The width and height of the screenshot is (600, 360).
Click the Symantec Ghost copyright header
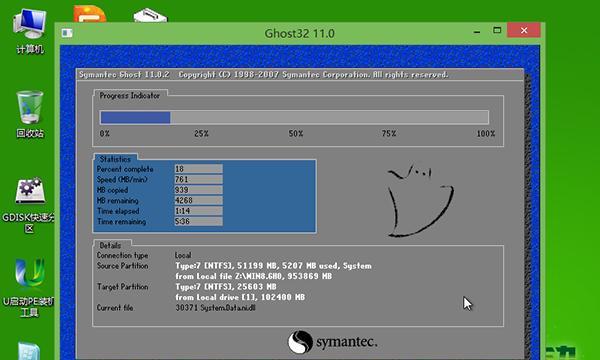pyautogui.click(x=263, y=75)
